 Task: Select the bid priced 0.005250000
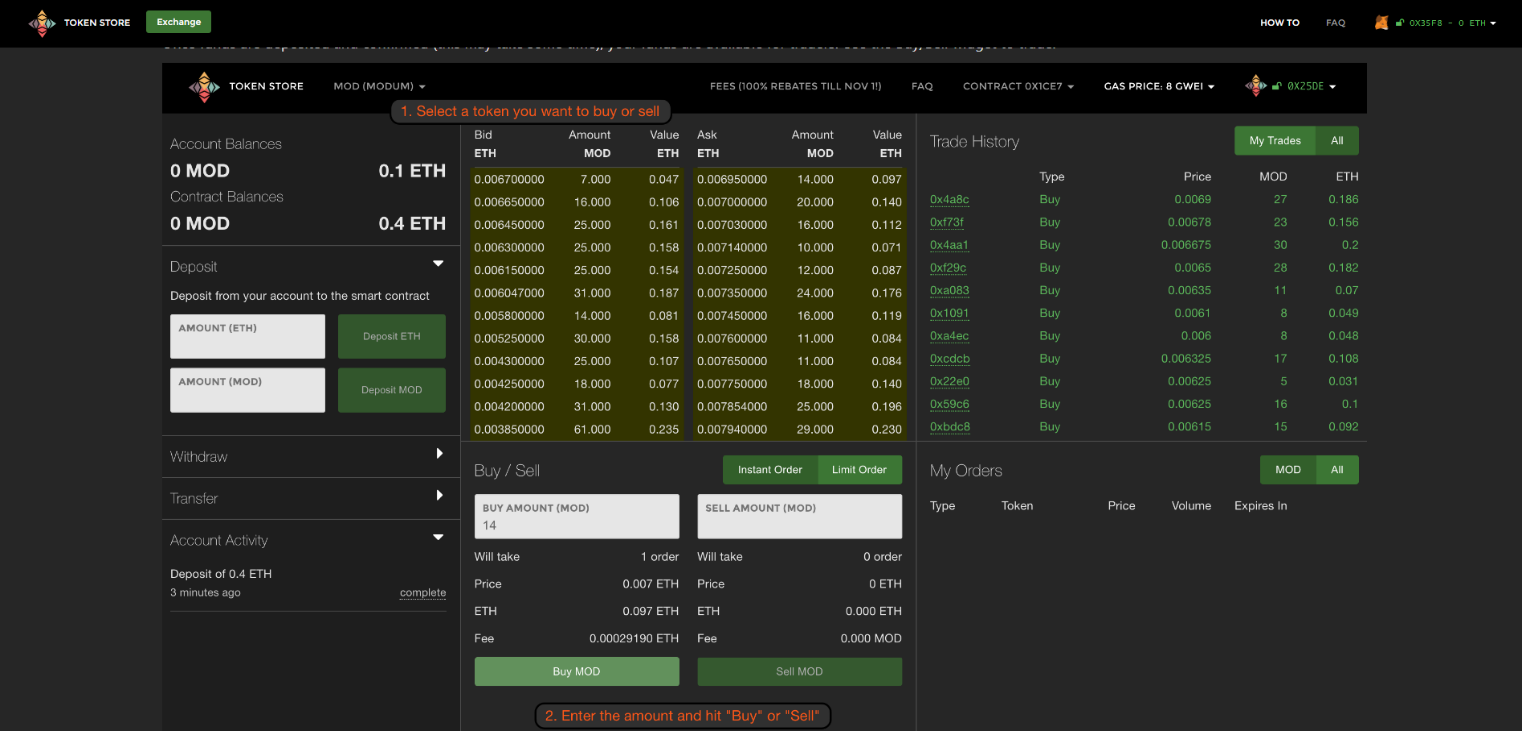point(577,338)
